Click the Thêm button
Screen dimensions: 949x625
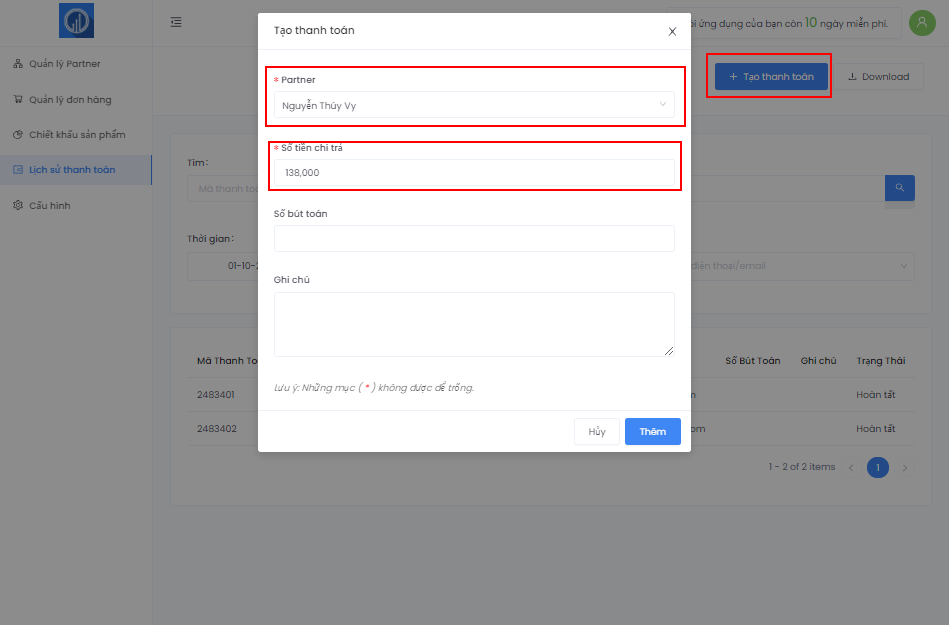click(x=652, y=432)
